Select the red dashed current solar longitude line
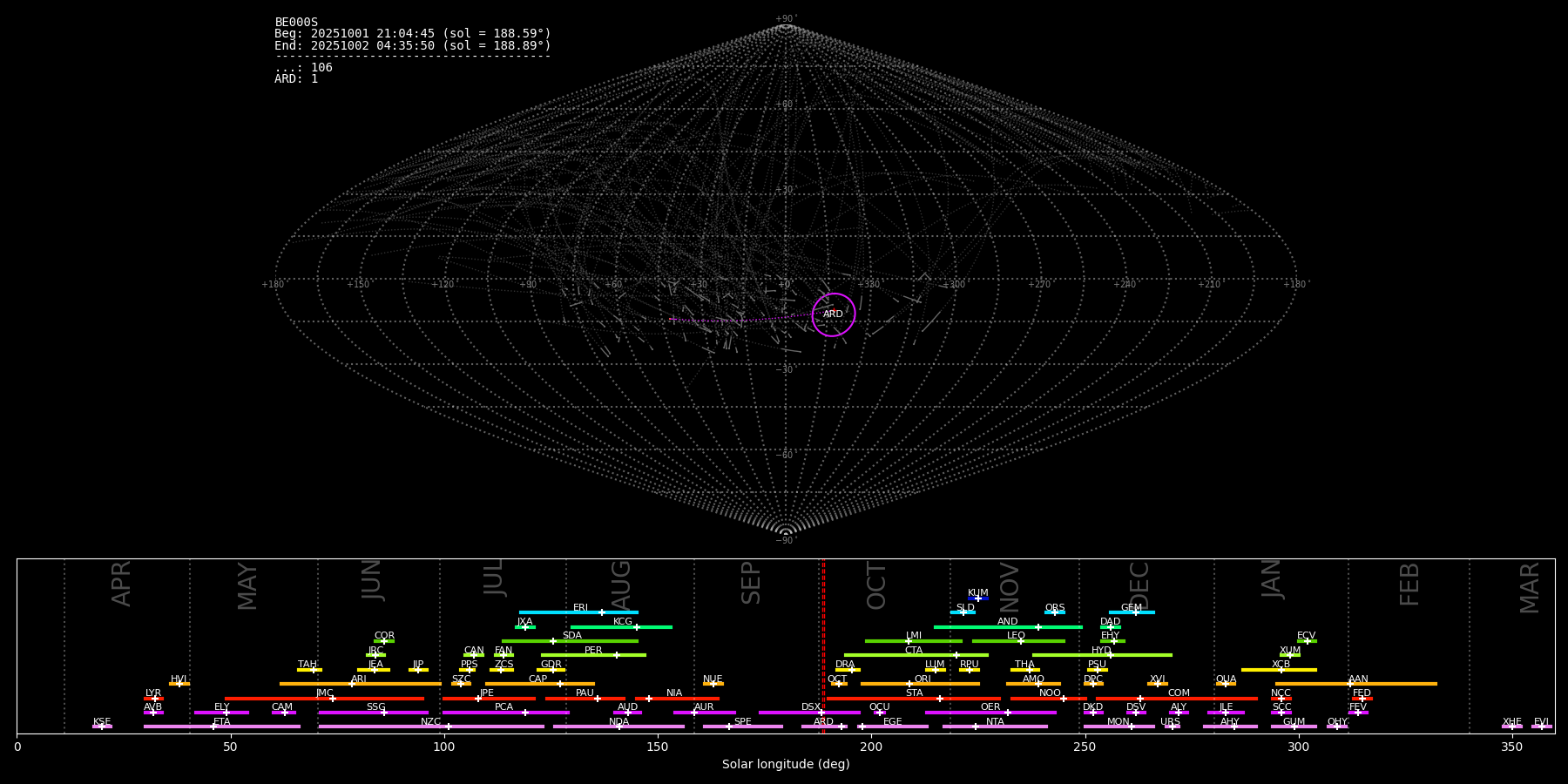The height and width of the screenshot is (784, 1568). [x=823, y=645]
